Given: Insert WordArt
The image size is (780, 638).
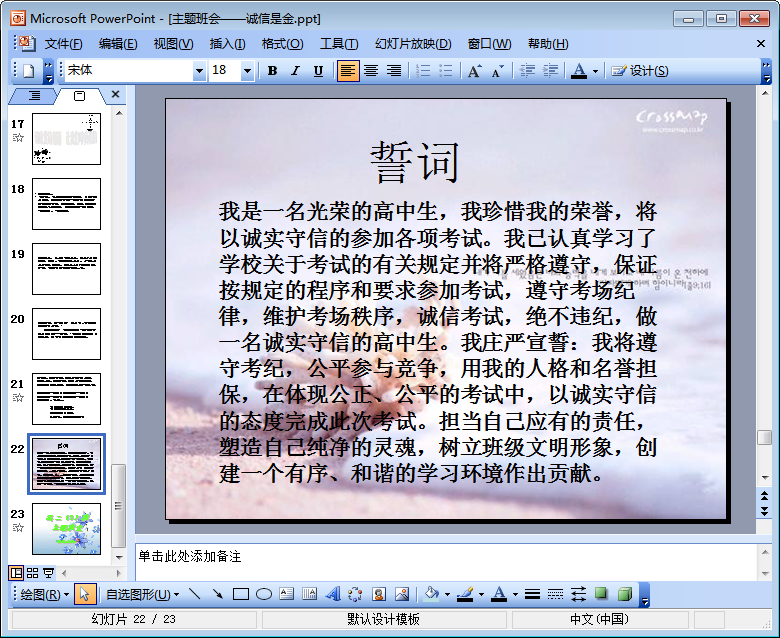Looking at the screenshot, I should pos(333,594).
